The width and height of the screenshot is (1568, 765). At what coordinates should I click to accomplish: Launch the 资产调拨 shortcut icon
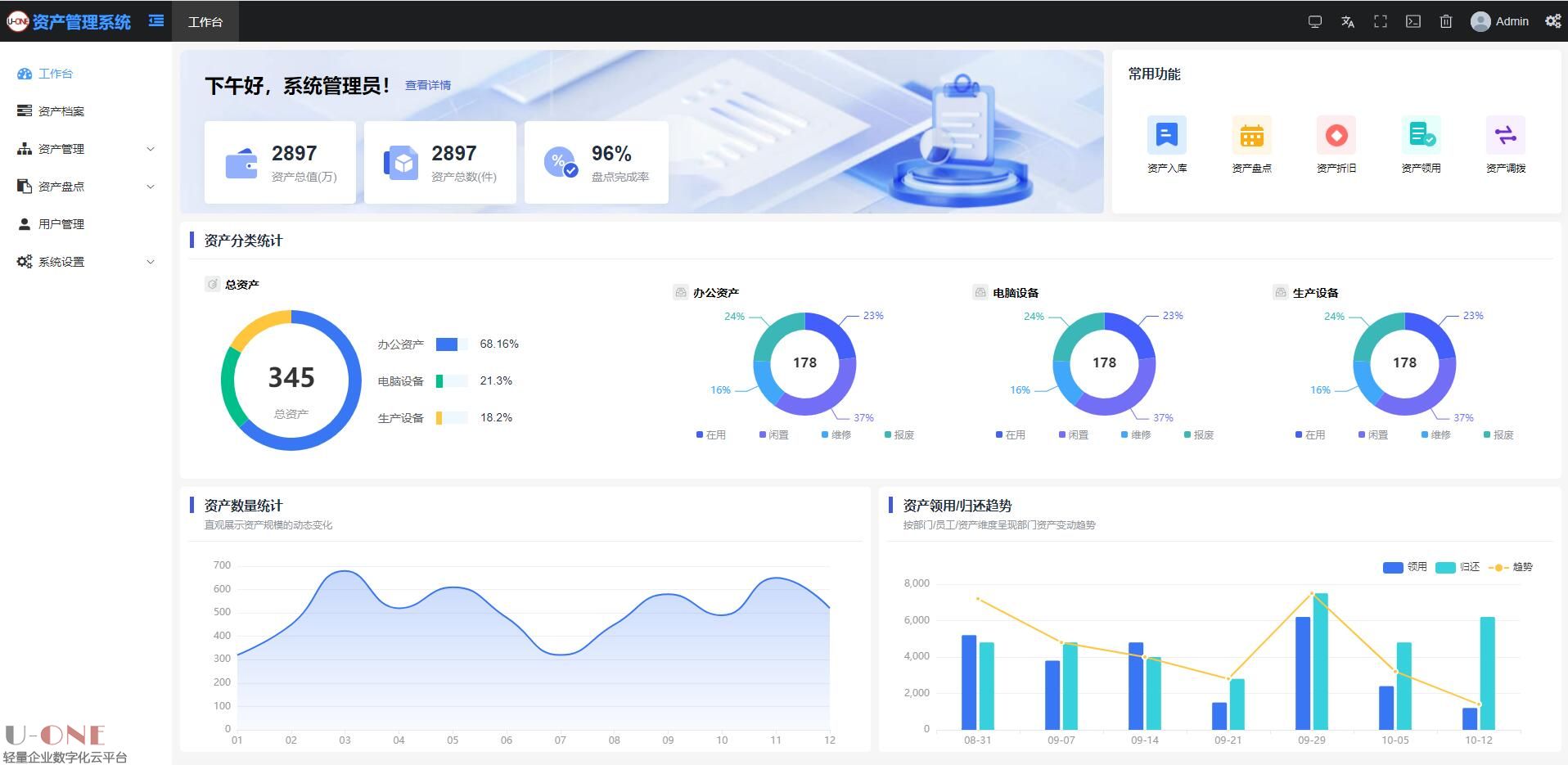coord(1505,136)
